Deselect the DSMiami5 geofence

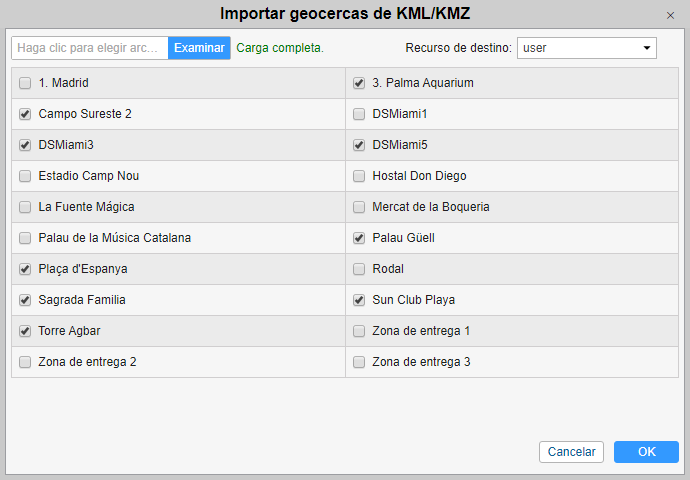tap(359, 146)
